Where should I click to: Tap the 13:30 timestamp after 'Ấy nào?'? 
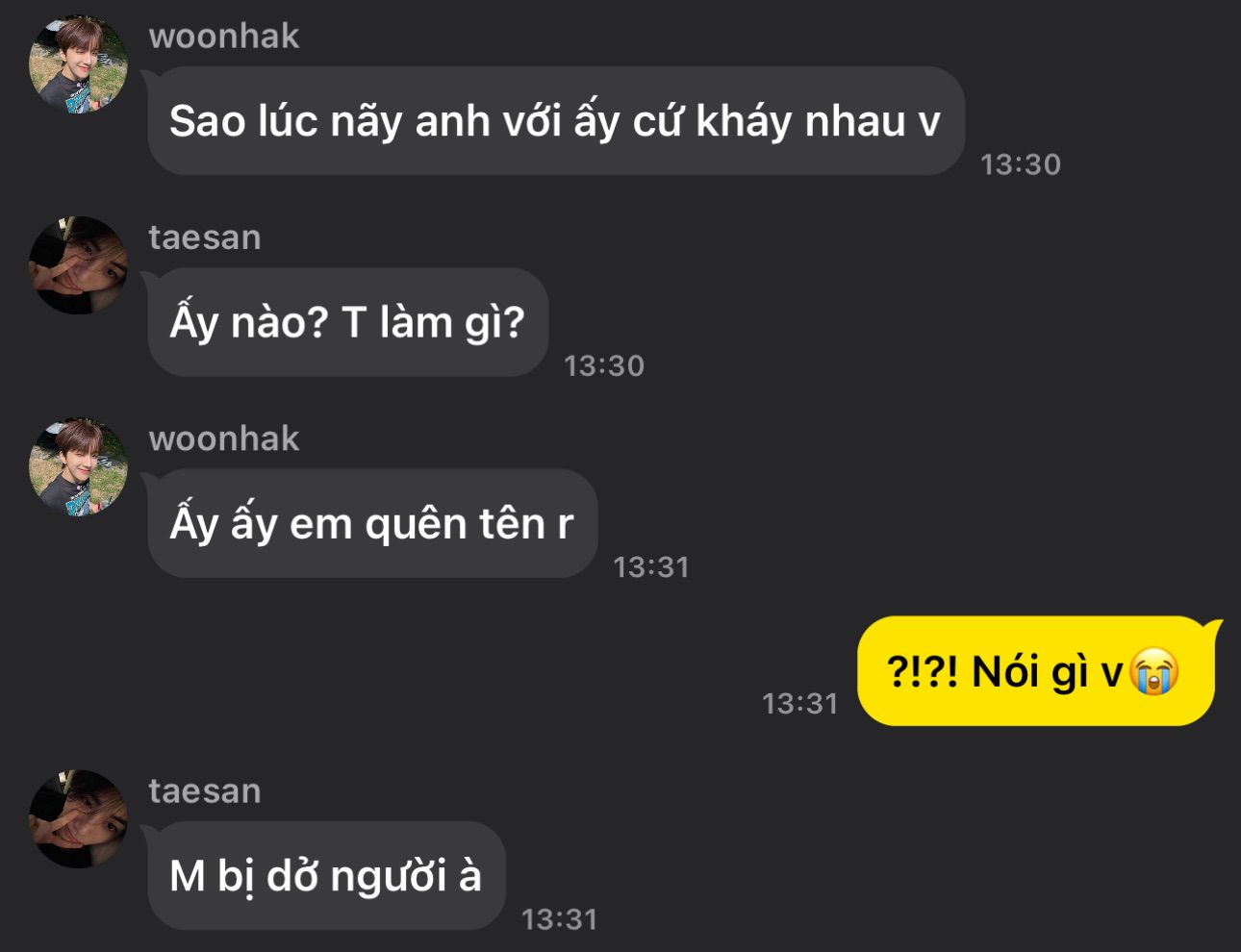click(604, 365)
